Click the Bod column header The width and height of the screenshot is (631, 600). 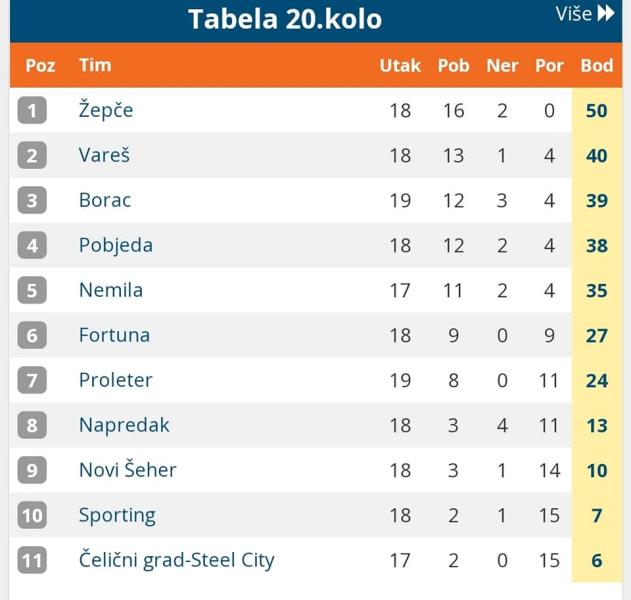tap(597, 65)
